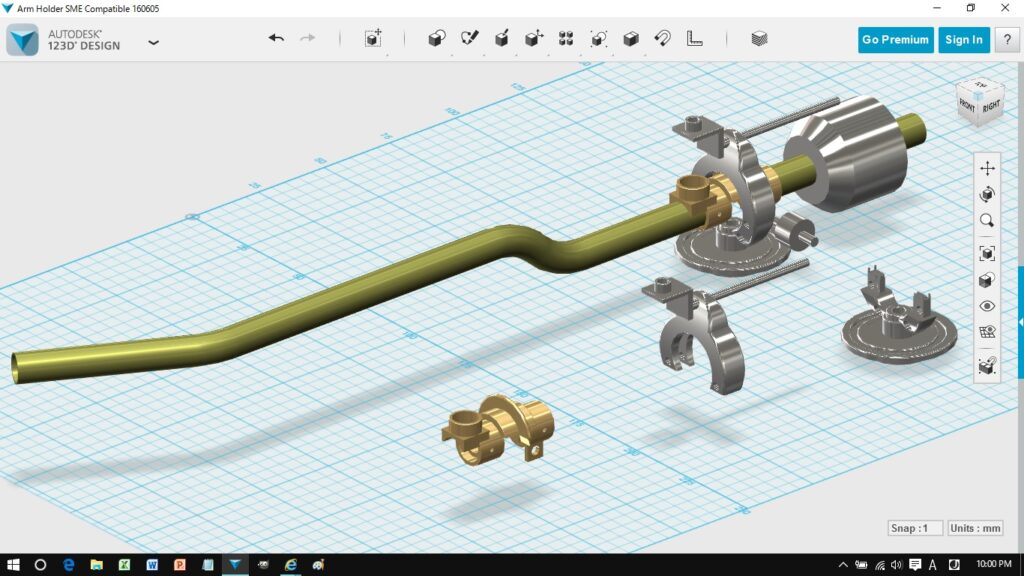Open the Pattern tools
This screenshot has width=1024, height=576.
pos(566,39)
